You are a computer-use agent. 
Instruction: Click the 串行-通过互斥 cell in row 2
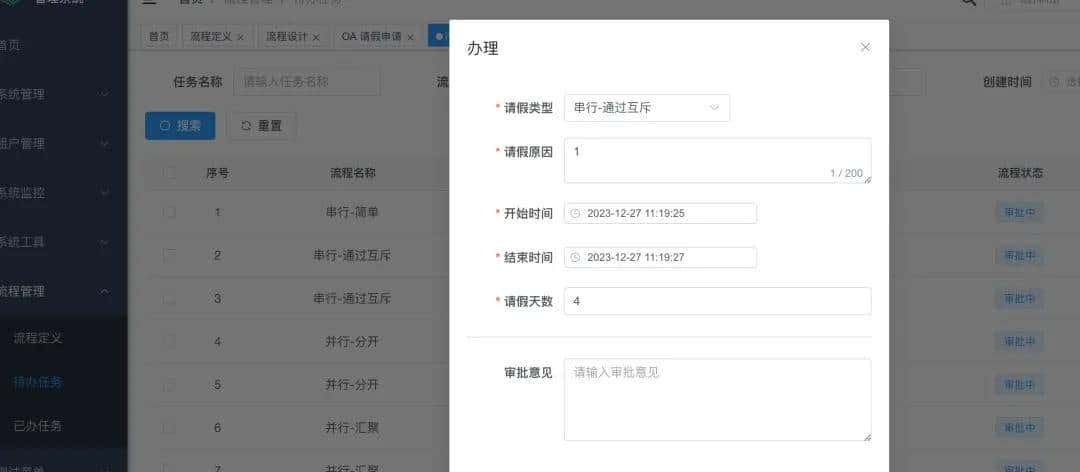coord(352,256)
